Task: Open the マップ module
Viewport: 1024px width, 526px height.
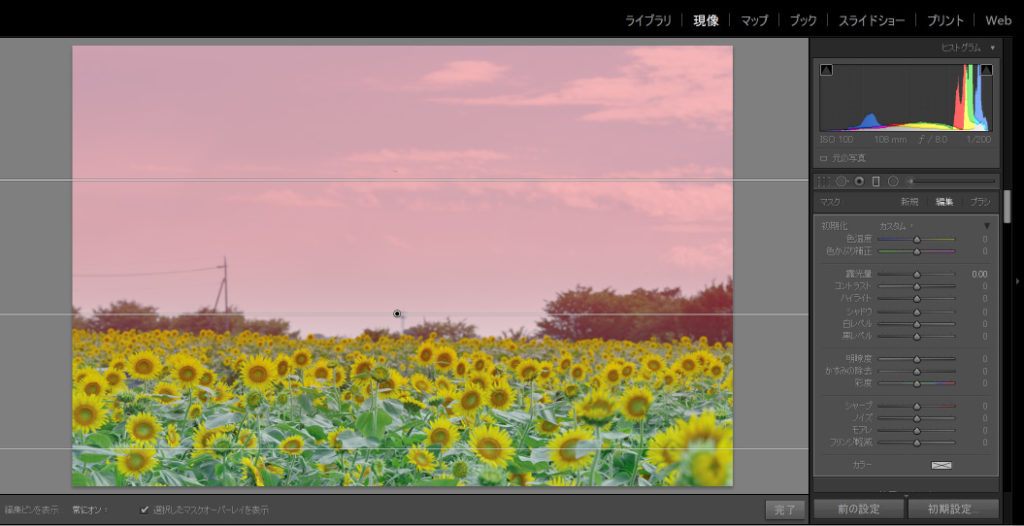Action: pos(754,20)
